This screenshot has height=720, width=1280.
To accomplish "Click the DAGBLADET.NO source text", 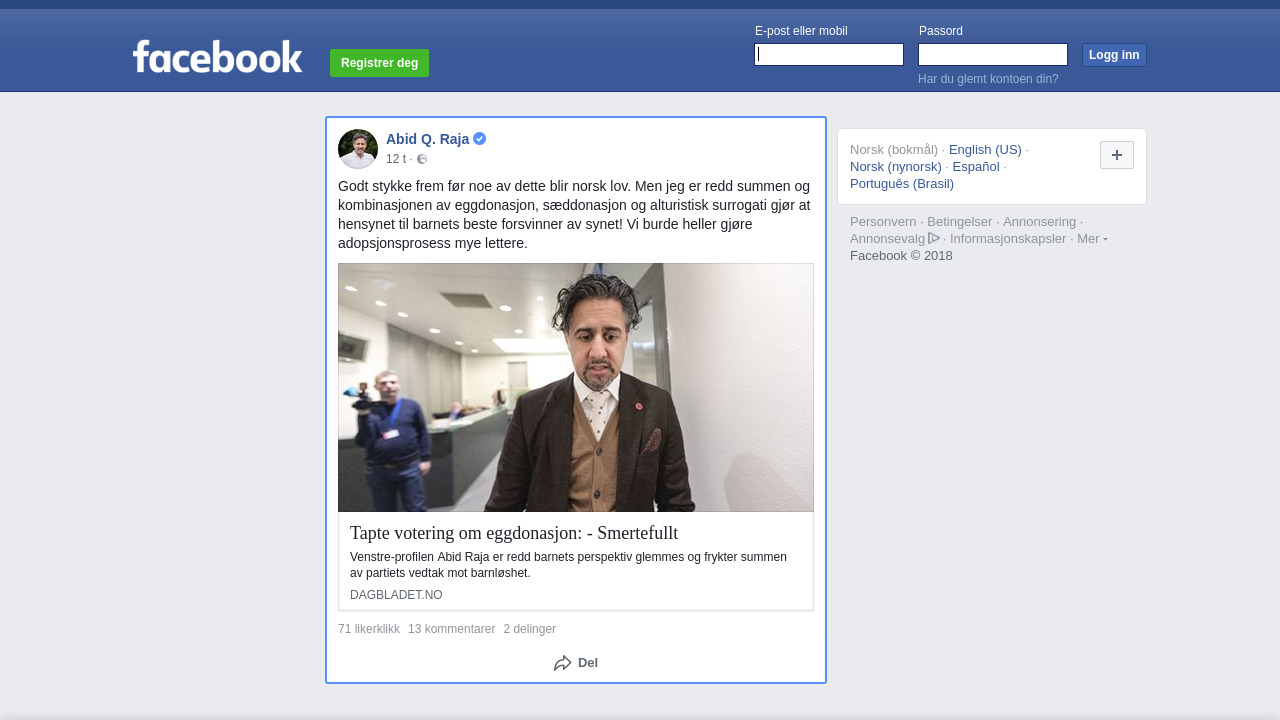I will click(x=396, y=595).
